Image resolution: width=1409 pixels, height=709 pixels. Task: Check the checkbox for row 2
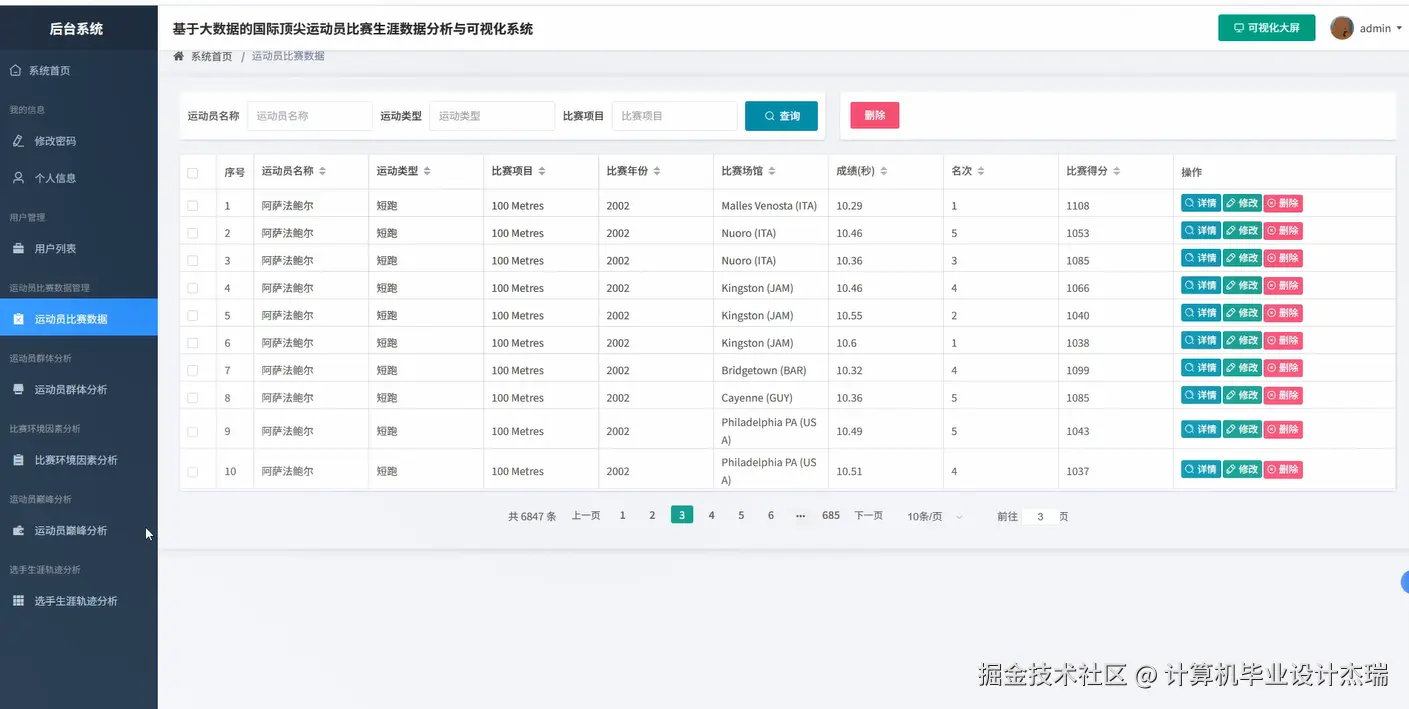(x=193, y=233)
